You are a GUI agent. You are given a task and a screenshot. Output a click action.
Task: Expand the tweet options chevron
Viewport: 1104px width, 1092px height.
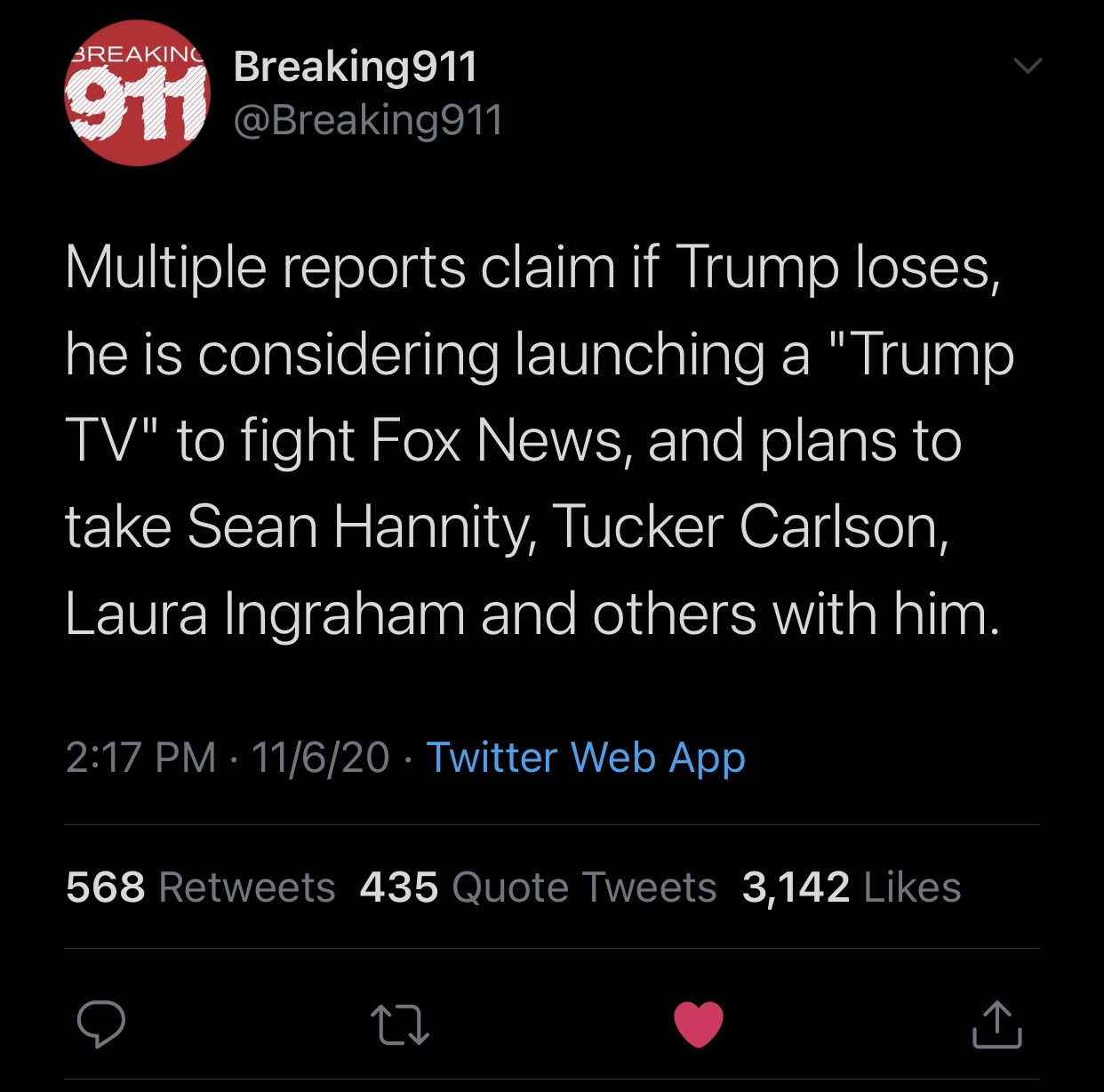(x=1028, y=66)
